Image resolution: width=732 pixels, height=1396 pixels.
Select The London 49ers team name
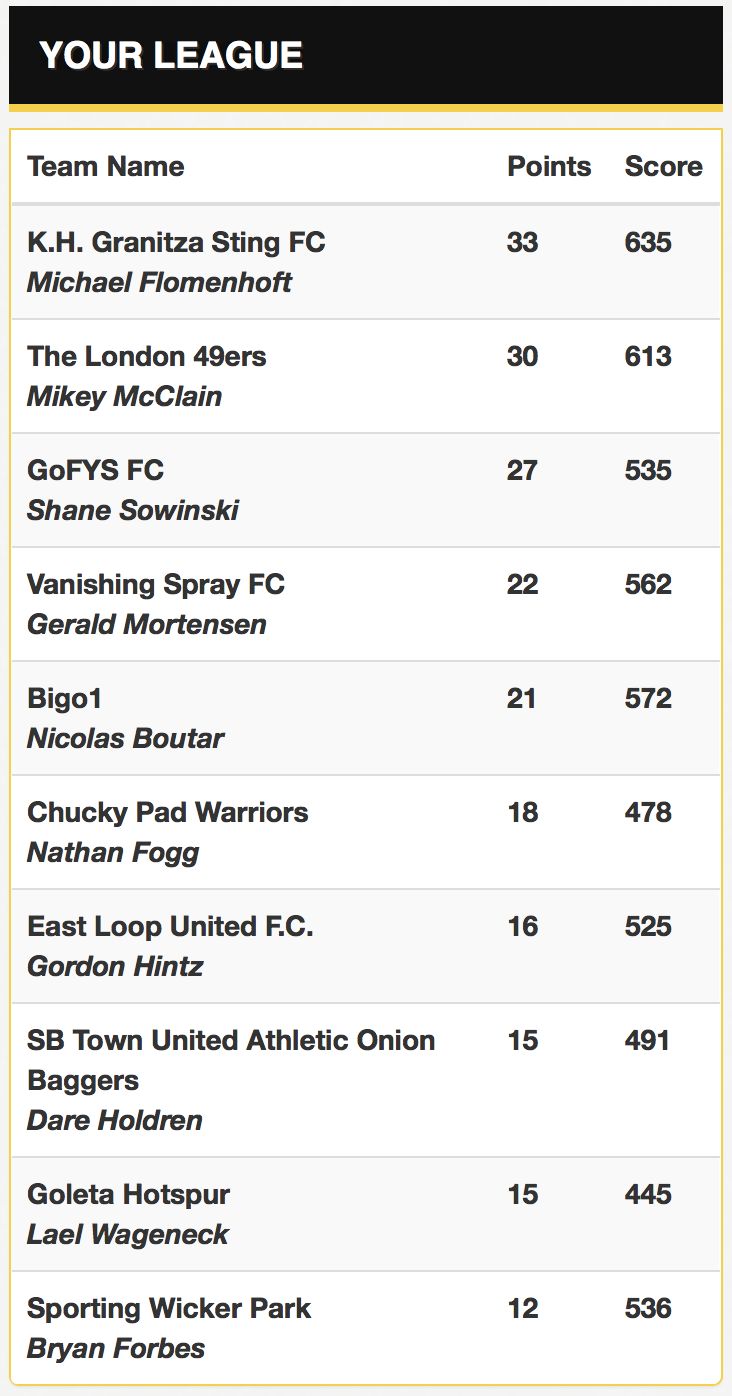[x=147, y=356]
